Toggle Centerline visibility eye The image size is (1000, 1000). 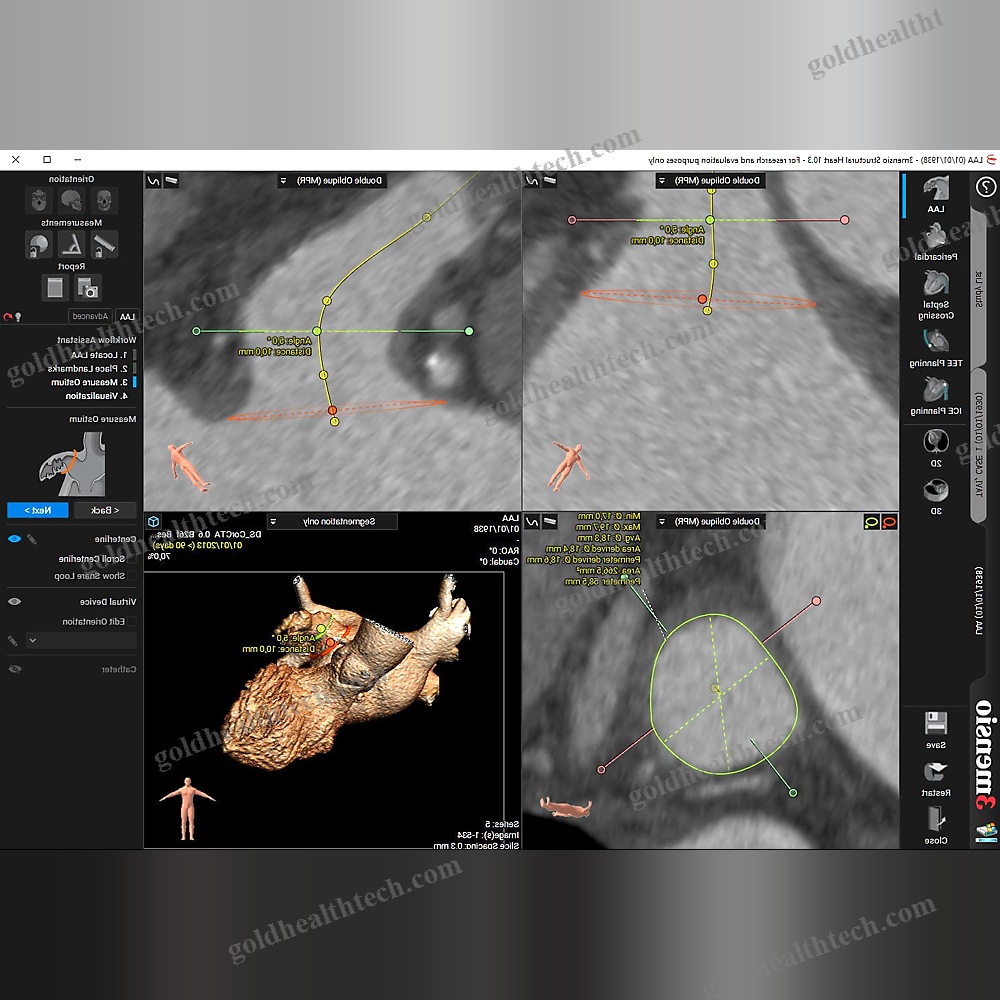(14, 539)
